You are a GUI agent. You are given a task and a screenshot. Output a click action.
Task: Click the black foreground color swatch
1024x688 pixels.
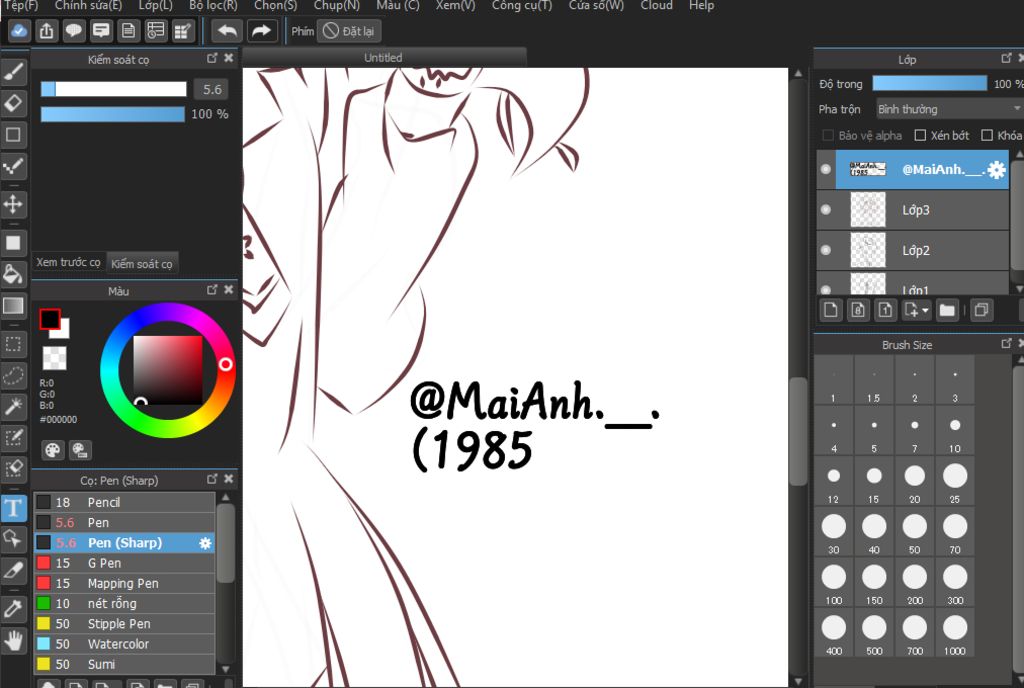coord(50,319)
